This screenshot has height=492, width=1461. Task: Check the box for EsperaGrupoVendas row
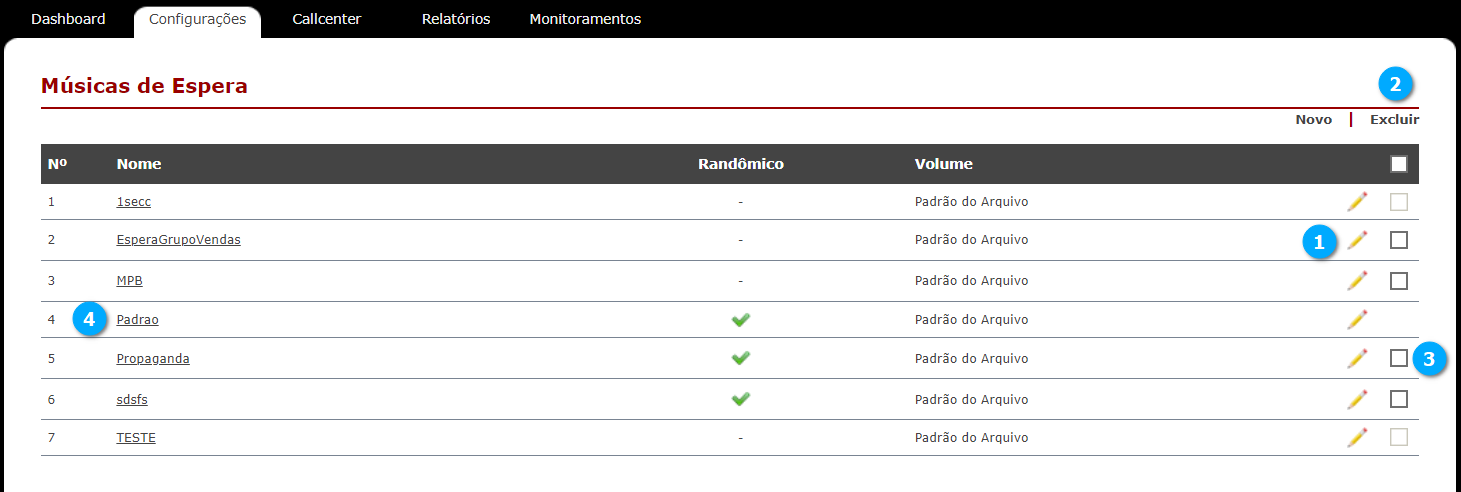(x=1399, y=240)
